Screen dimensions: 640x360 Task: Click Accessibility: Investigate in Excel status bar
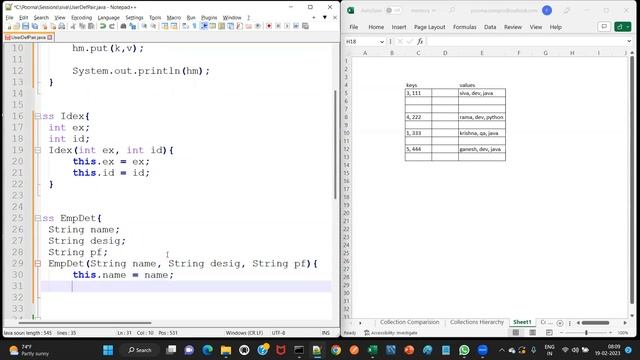click(x=391, y=333)
